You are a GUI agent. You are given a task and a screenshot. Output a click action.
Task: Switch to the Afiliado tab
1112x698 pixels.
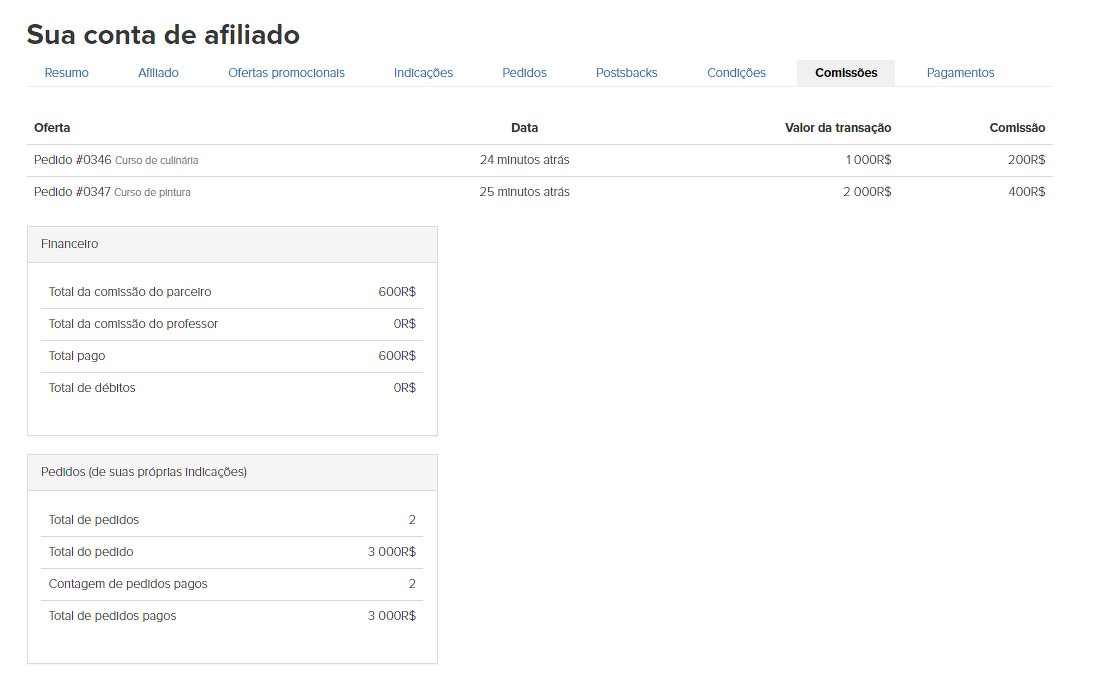(158, 73)
